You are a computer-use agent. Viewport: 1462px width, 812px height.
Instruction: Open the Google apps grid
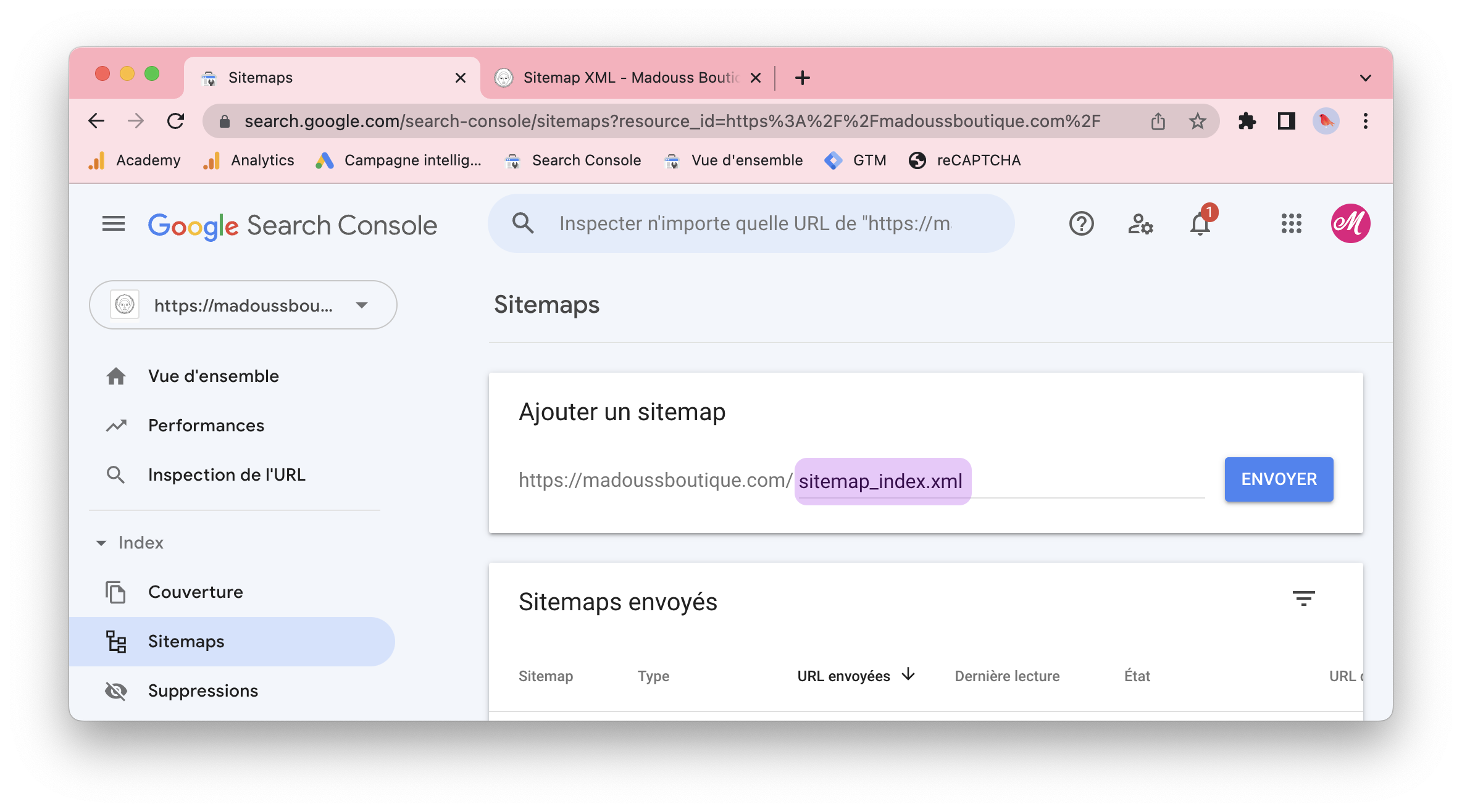pos(1291,224)
